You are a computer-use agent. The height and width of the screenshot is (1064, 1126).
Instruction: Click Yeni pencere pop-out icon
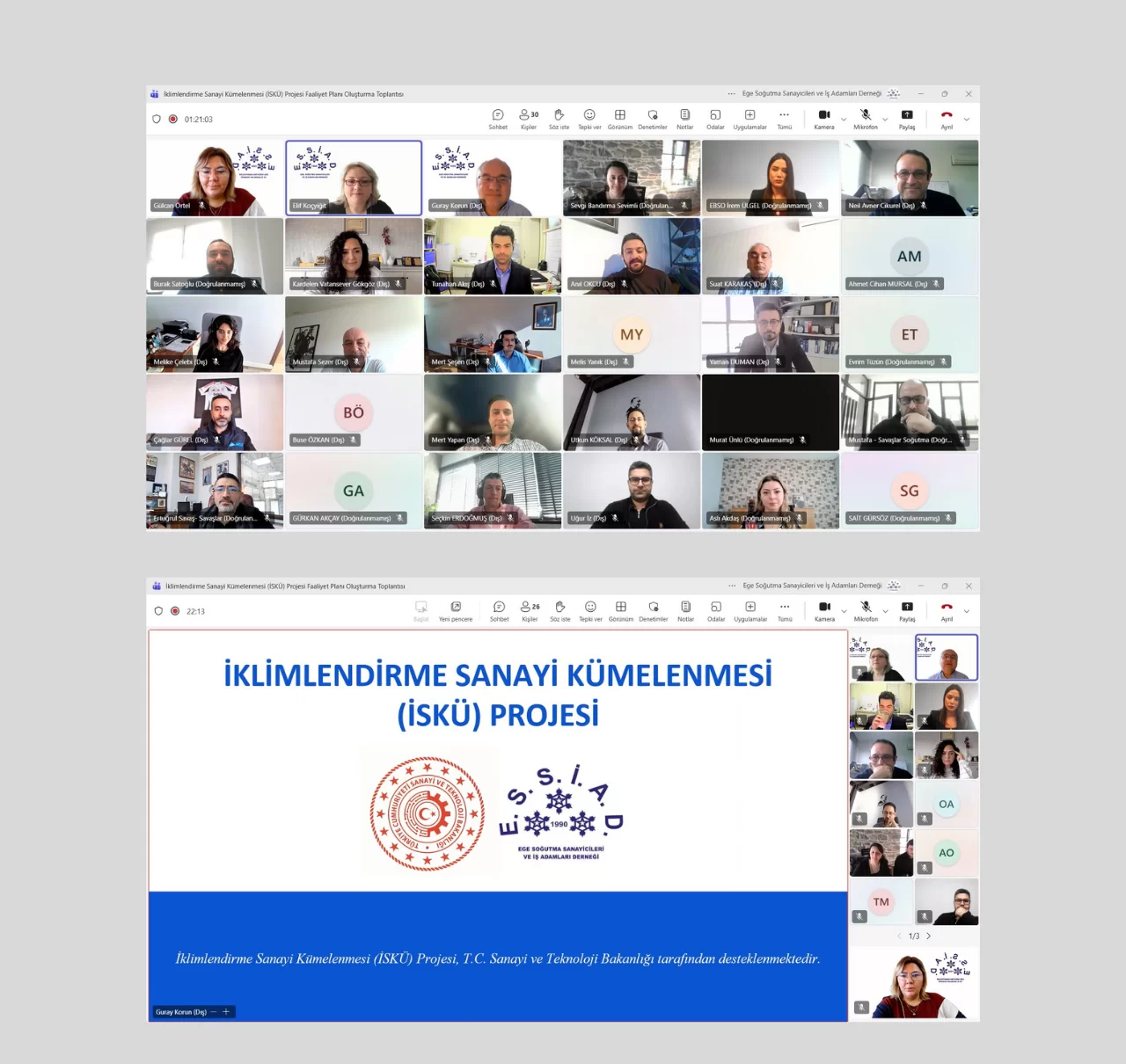456,610
